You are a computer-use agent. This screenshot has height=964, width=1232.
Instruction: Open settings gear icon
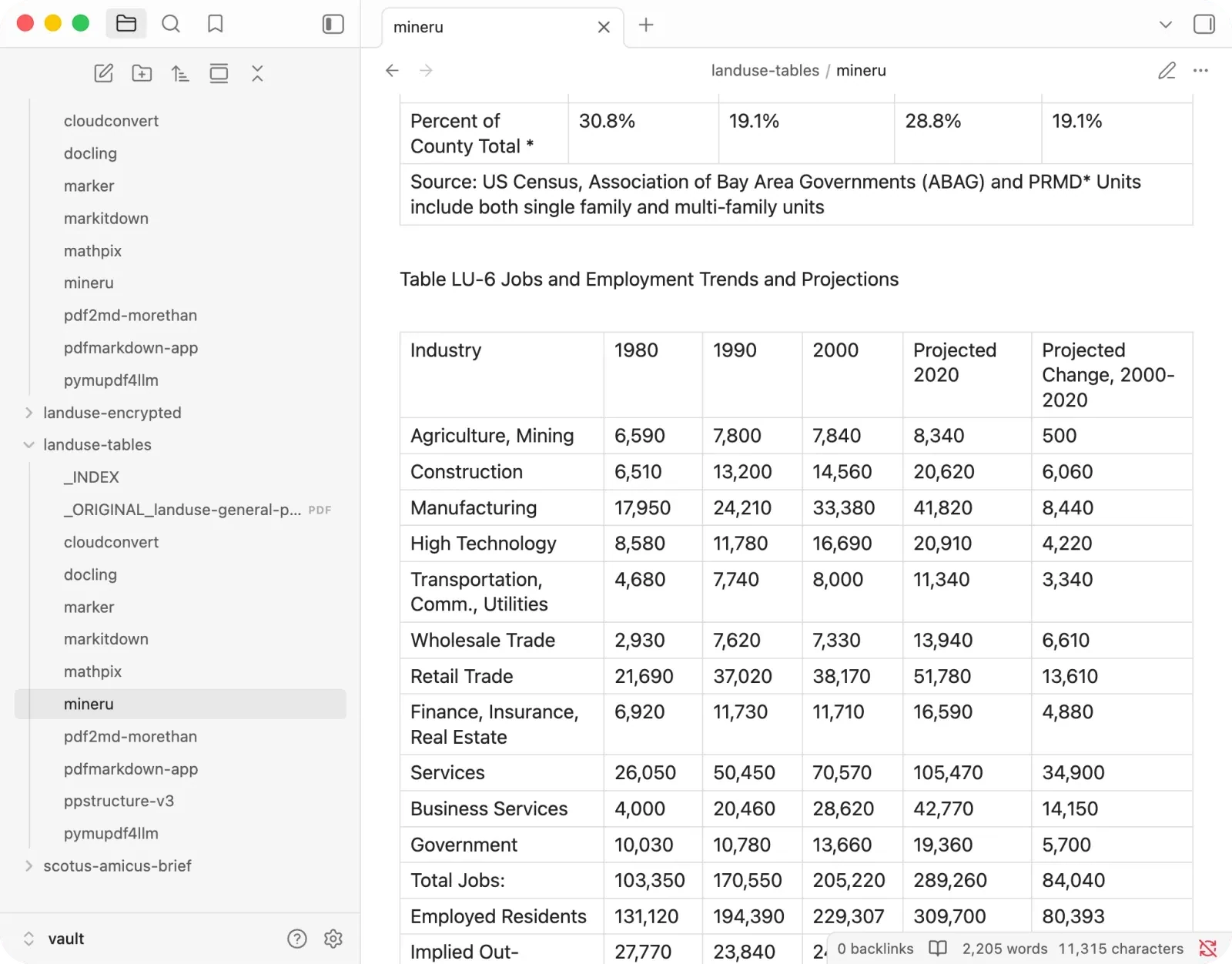tap(333, 939)
